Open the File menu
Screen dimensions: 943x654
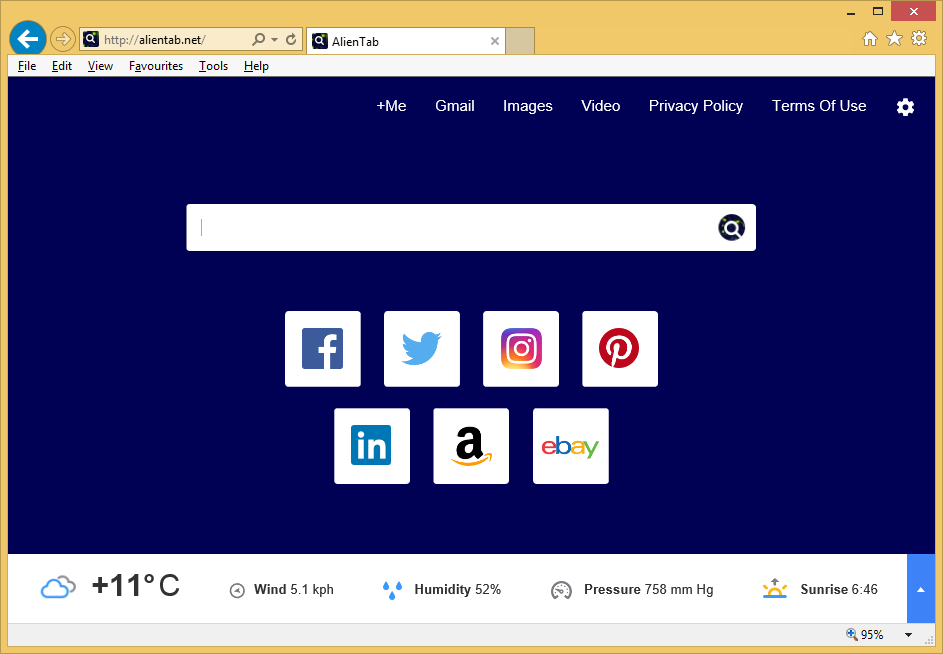point(27,66)
